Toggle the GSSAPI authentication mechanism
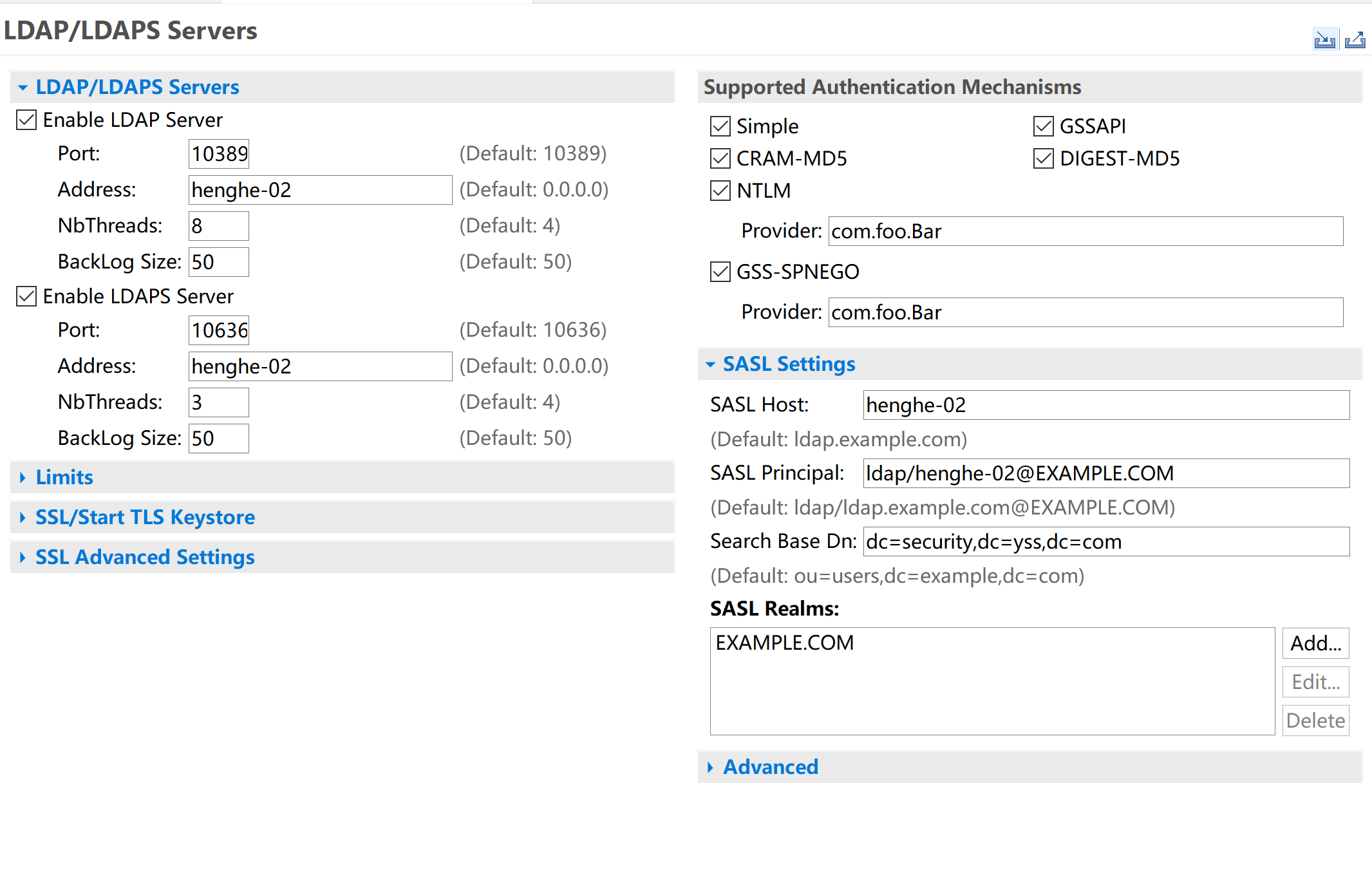Screen dimensions: 1372x877 (x=1043, y=126)
